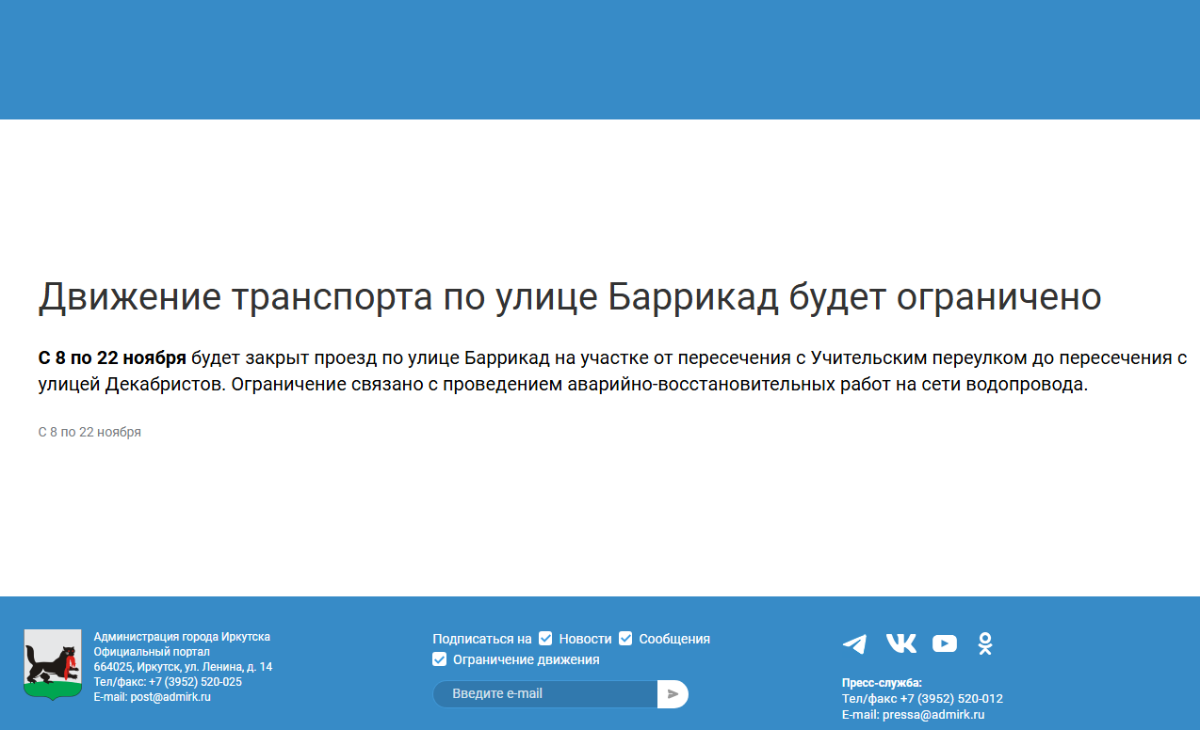Open the Telegram social link
Screen dimensions: 1200x730
tap(854, 643)
